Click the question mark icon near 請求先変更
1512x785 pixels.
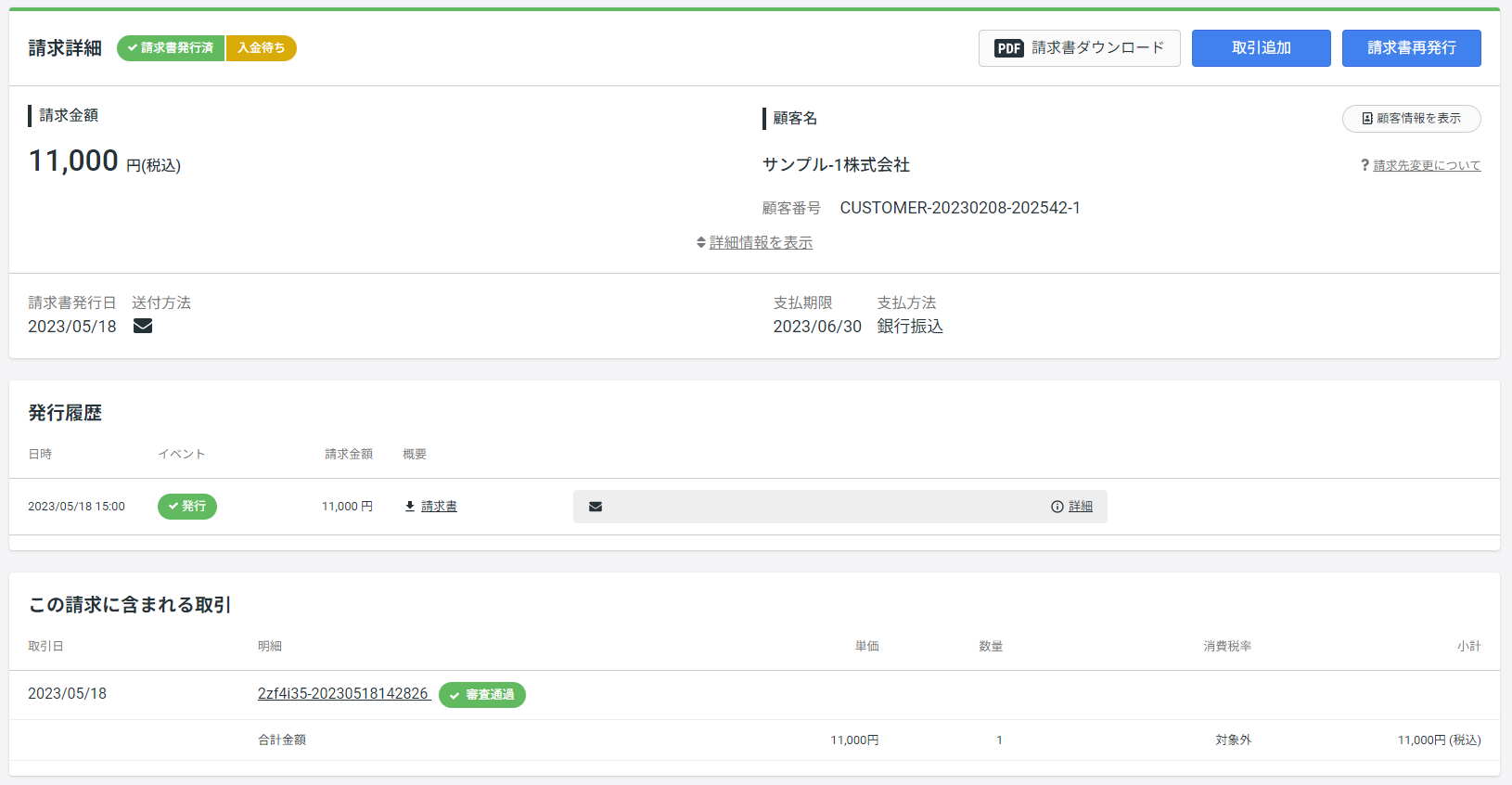(x=1365, y=165)
